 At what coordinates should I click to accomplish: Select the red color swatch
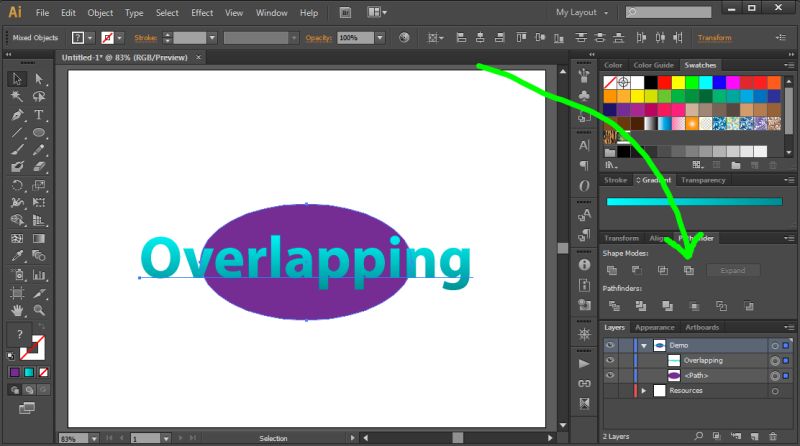pos(664,82)
